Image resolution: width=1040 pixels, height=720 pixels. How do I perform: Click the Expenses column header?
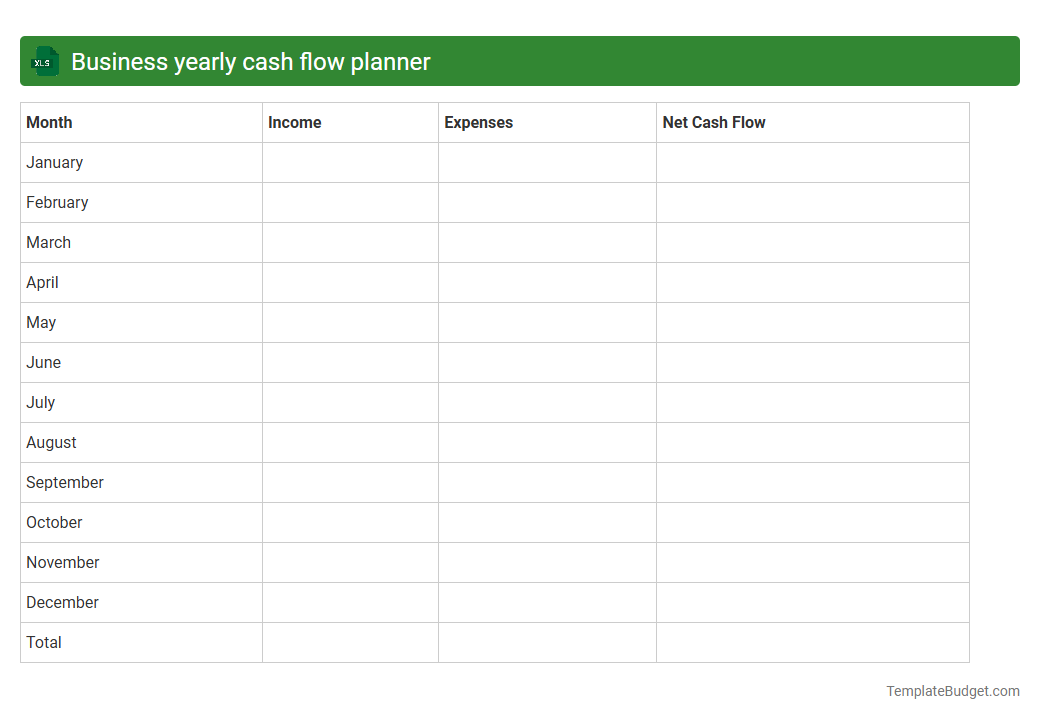click(x=478, y=122)
